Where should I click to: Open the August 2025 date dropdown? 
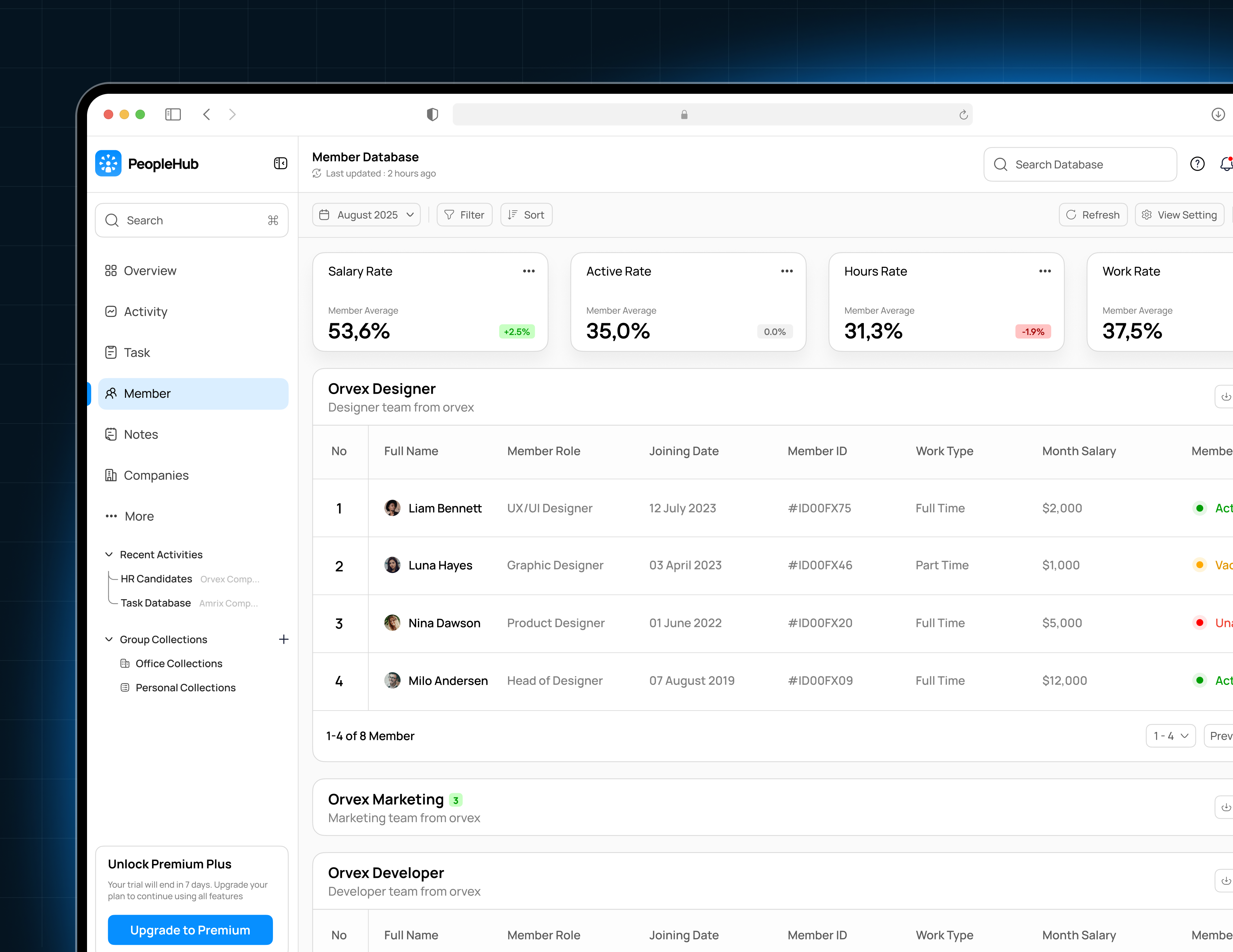click(366, 214)
